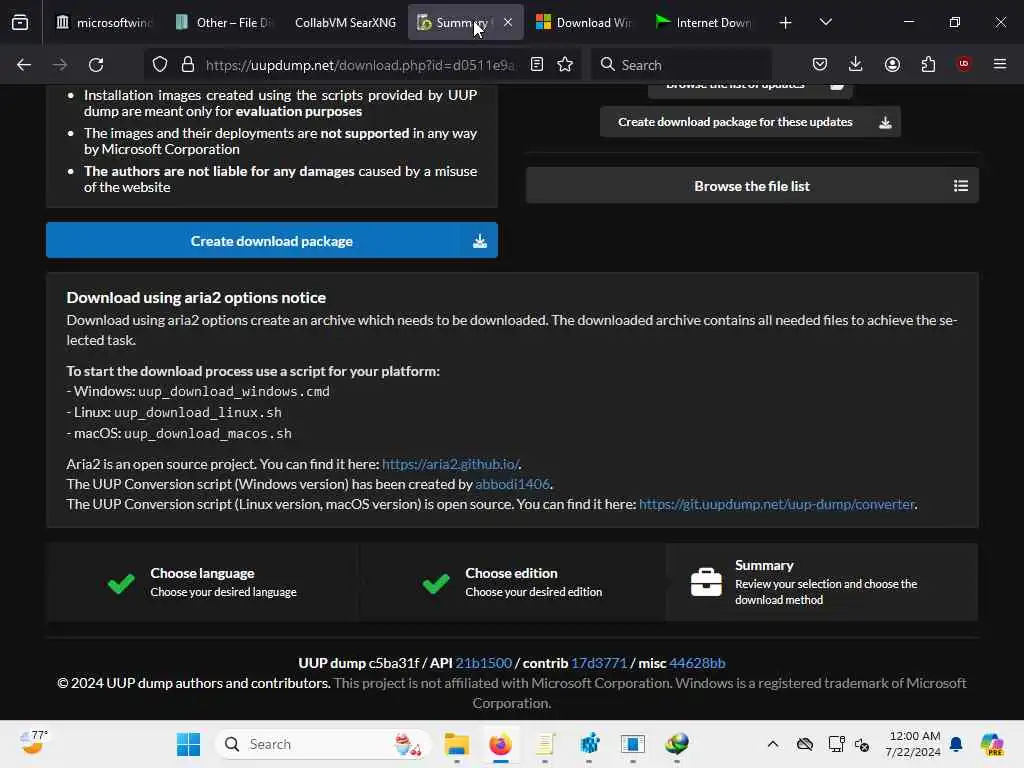This screenshot has width=1024, height=768.
Task: Switch to the microsoftwin tab
Action: (x=103, y=23)
